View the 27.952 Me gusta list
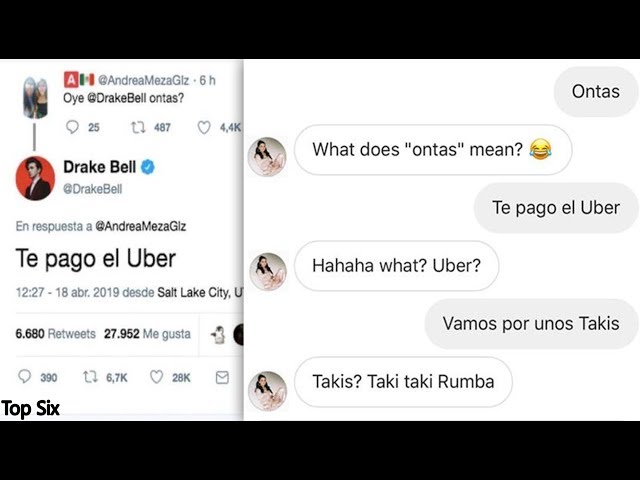Viewport: 640px width, 480px height. [x=147, y=334]
